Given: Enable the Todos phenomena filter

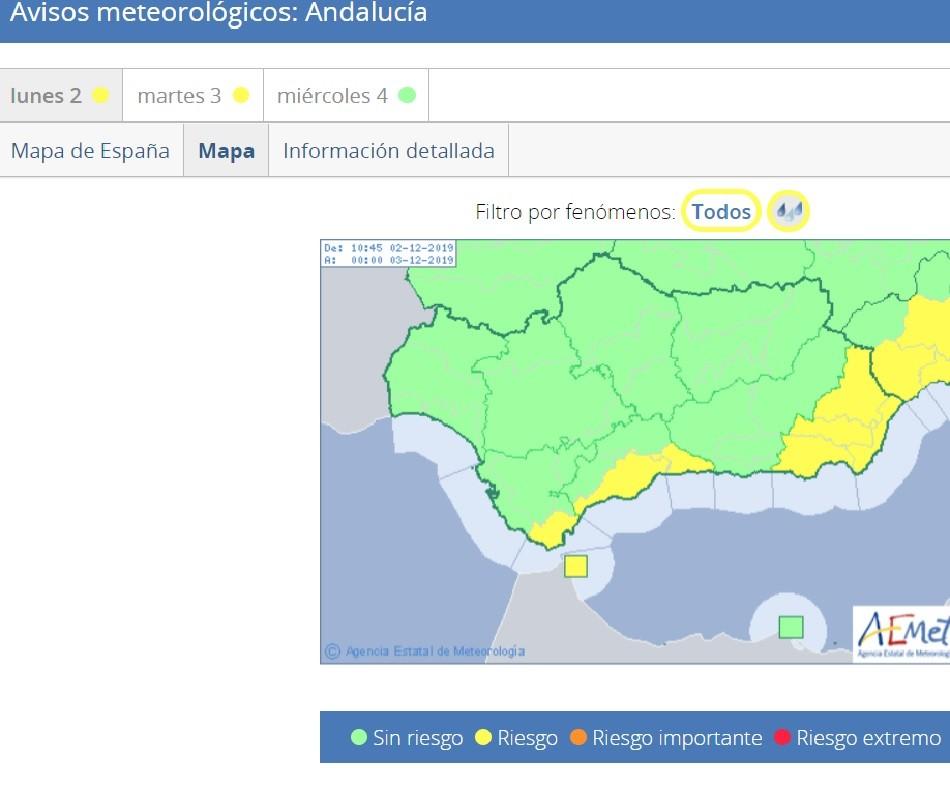Looking at the screenshot, I should pyautogui.click(x=720, y=211).
